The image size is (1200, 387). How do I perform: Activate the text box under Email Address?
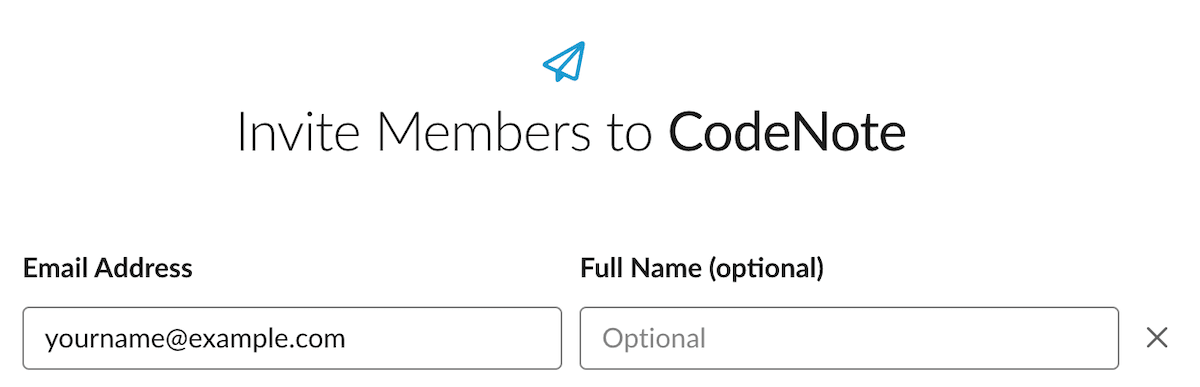click(292, 338)
